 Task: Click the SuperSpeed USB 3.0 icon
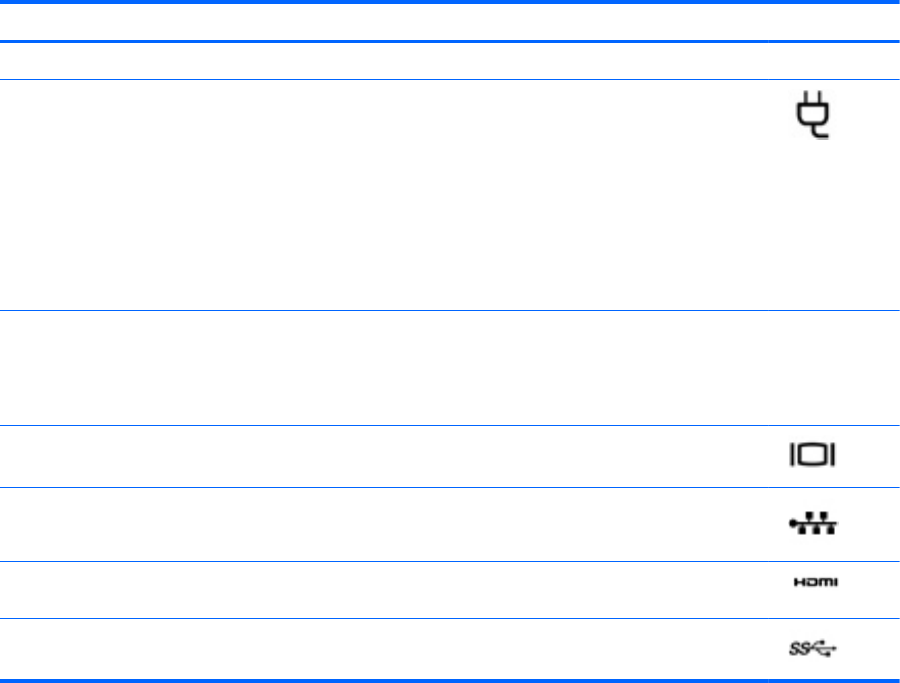813,649
